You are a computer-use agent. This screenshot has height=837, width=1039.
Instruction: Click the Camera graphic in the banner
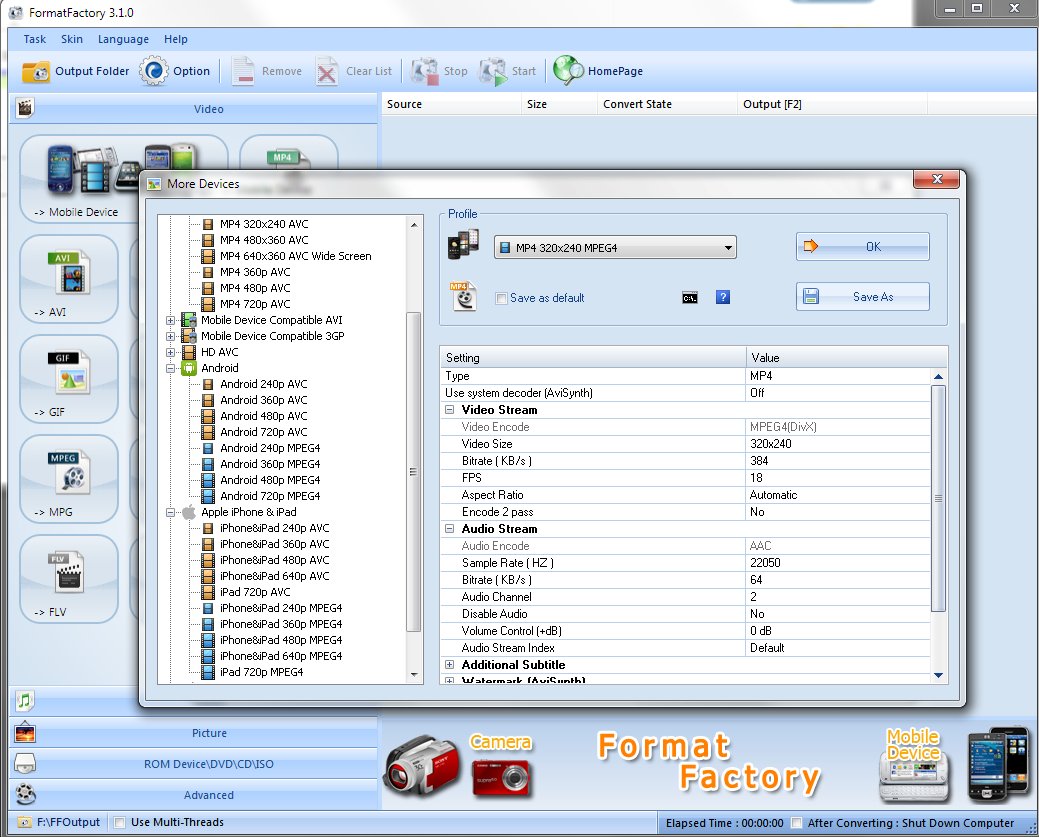[x=501, y=765]
